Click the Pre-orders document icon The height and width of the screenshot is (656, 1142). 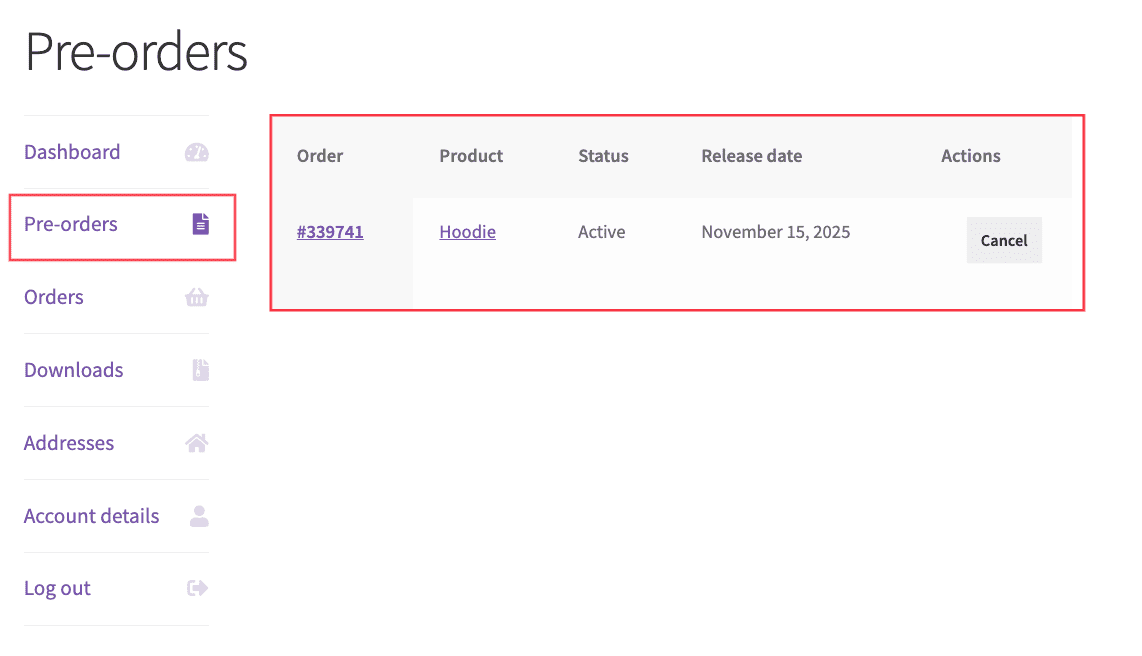tap(201, 224)
